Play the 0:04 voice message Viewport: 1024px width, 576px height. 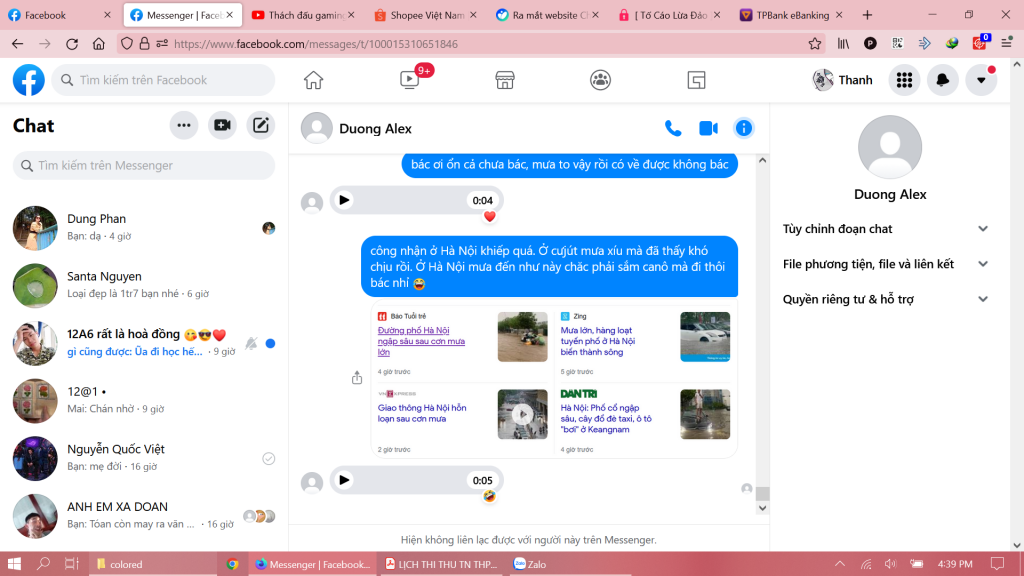[x=344, y=200]
